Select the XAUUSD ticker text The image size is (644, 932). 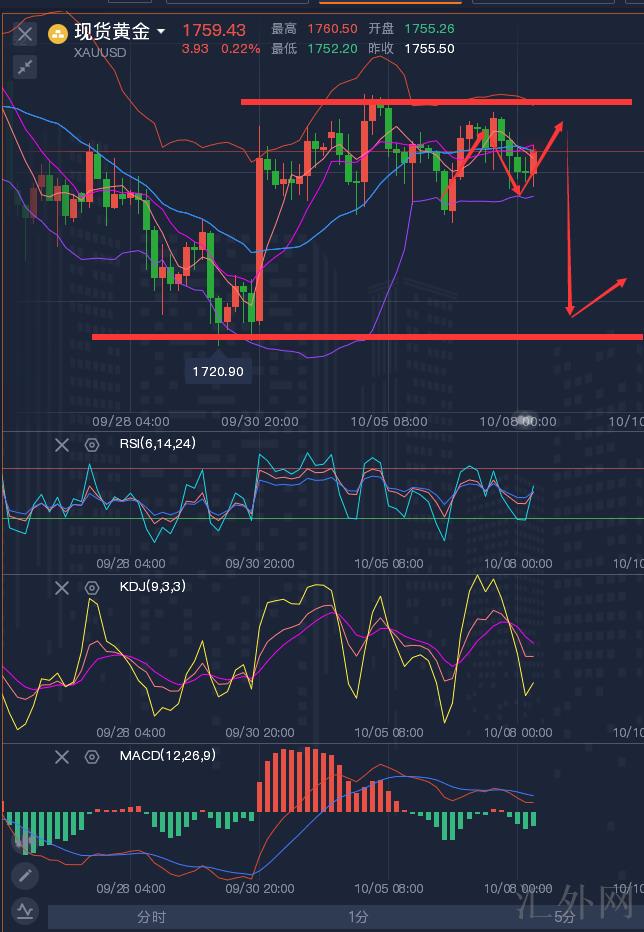100,52
